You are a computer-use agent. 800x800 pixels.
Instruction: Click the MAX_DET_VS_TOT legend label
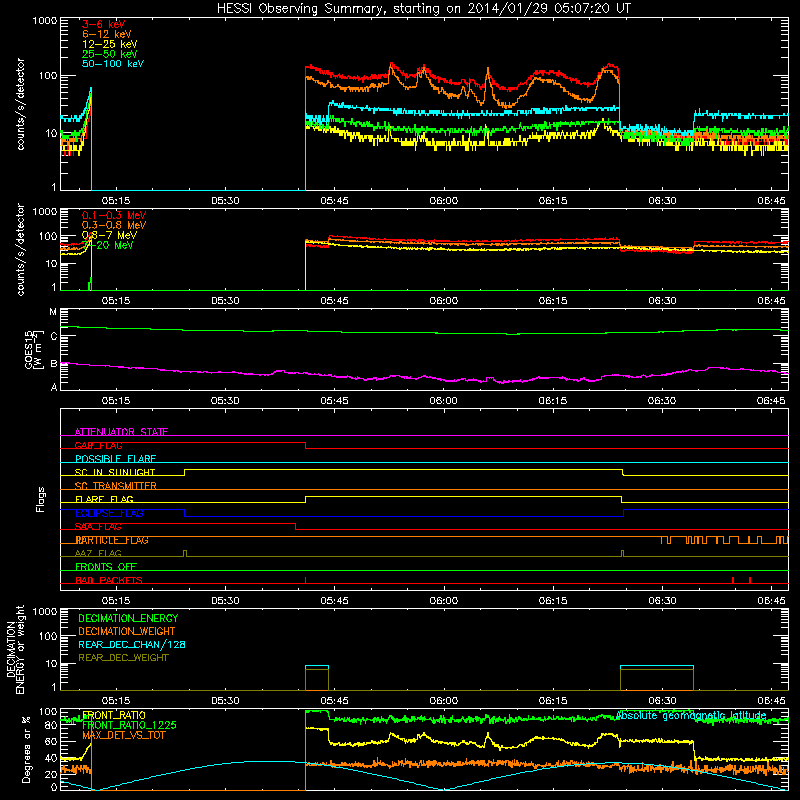(x=123, y=735)
